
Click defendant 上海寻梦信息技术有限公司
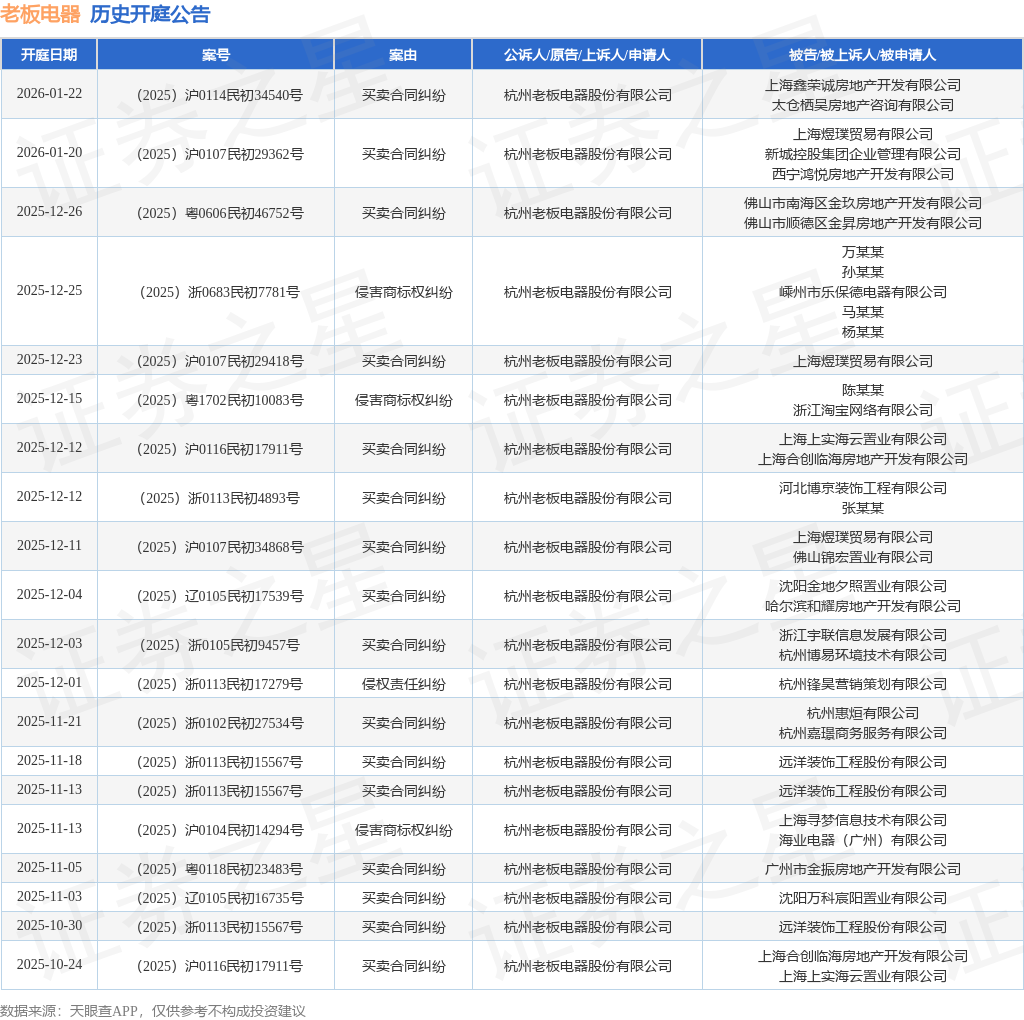point(863,820)
